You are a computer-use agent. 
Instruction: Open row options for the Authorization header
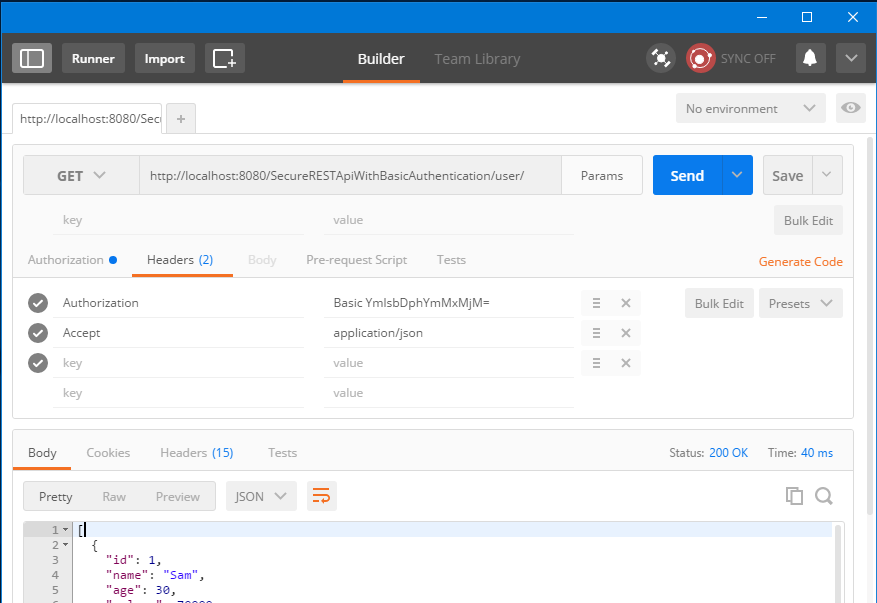[596, 303]
